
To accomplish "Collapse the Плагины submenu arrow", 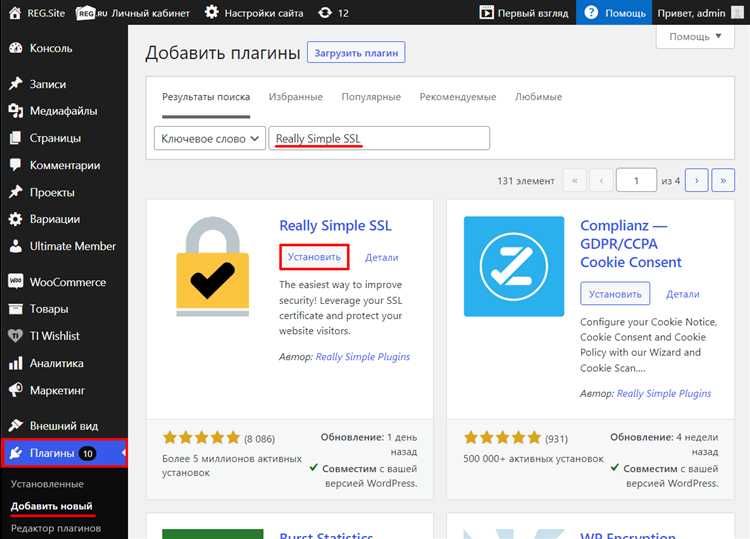I will coord(124,452).
